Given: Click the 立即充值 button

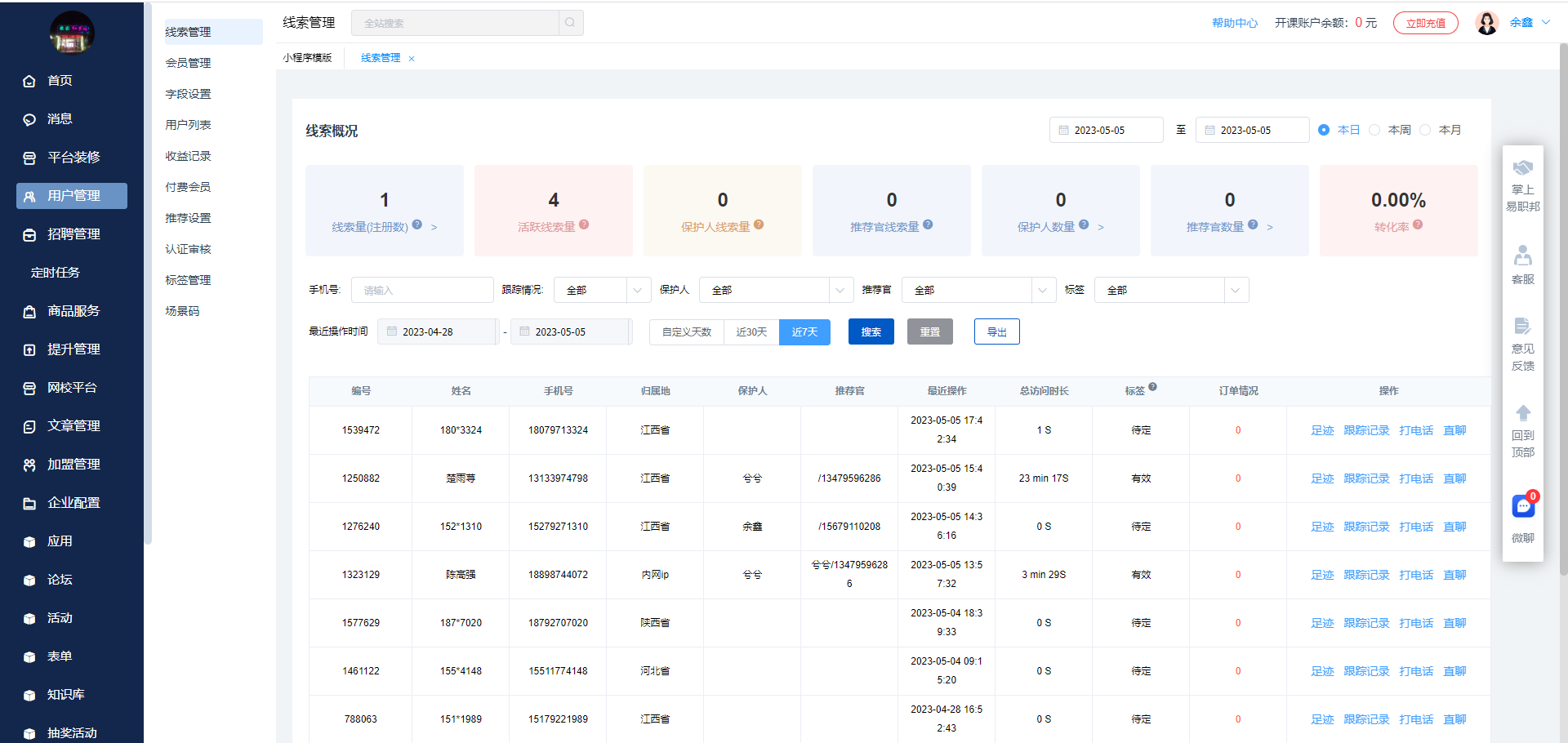Looking at the screenshot, I should 1426,23.
